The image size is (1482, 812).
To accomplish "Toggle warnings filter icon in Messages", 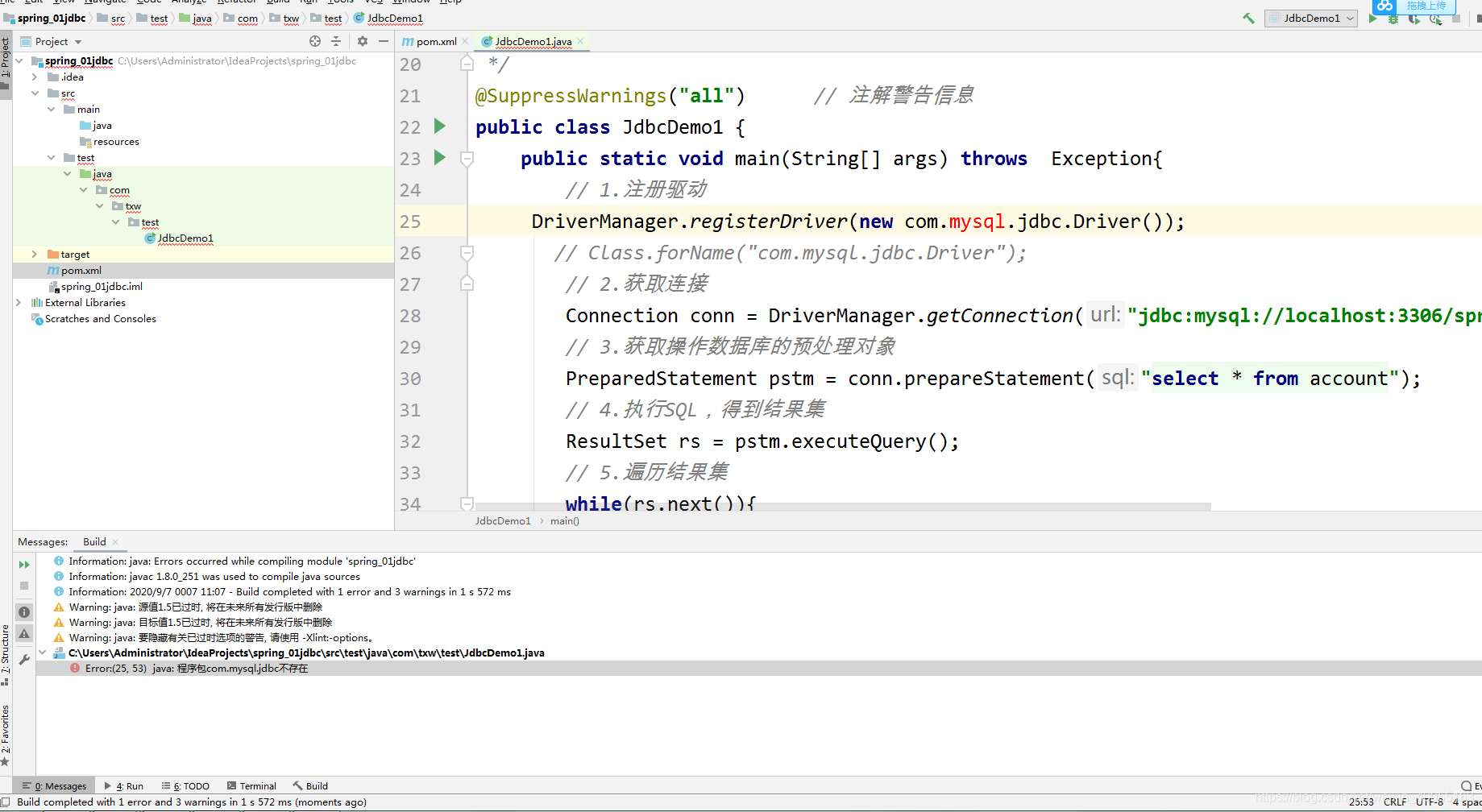I will click(x=24, y=634).
